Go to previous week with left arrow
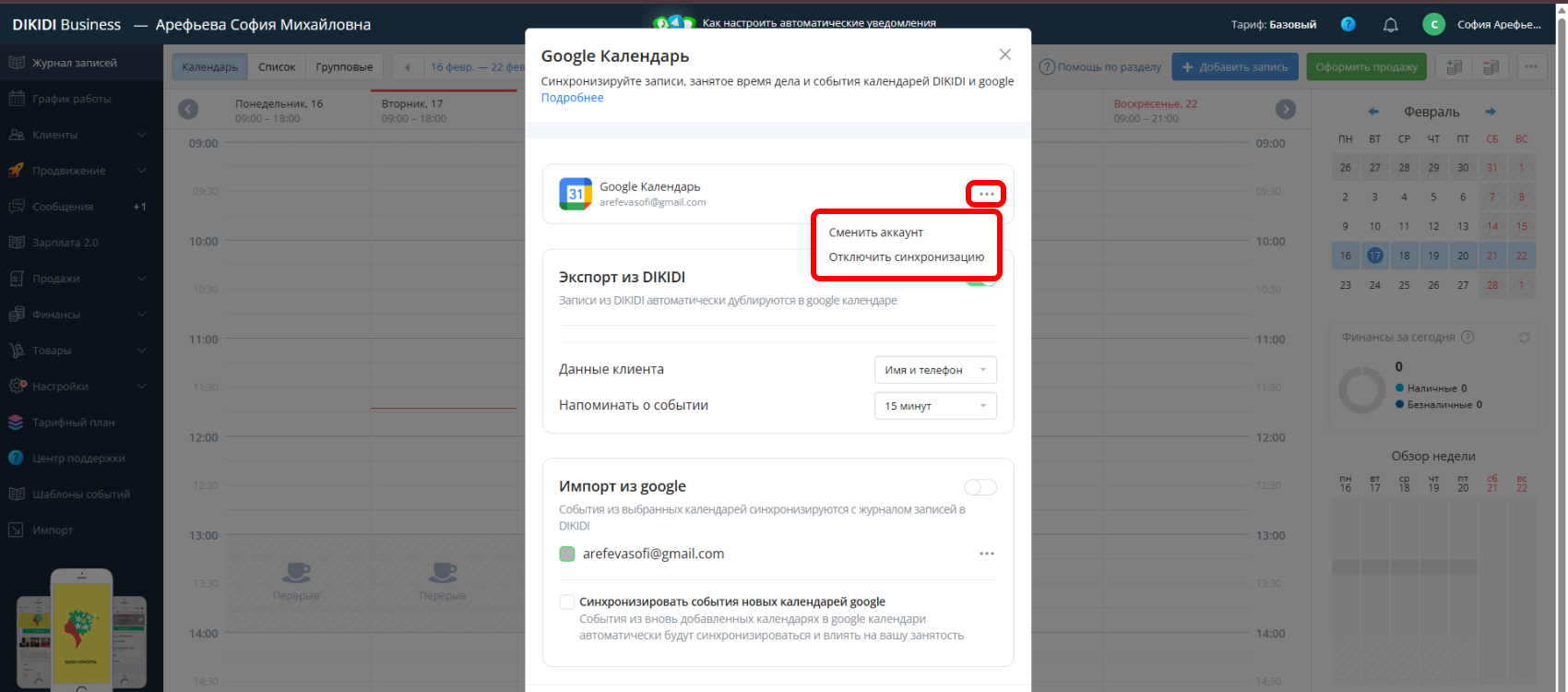1568x692 pixels. tap(188, 110)
